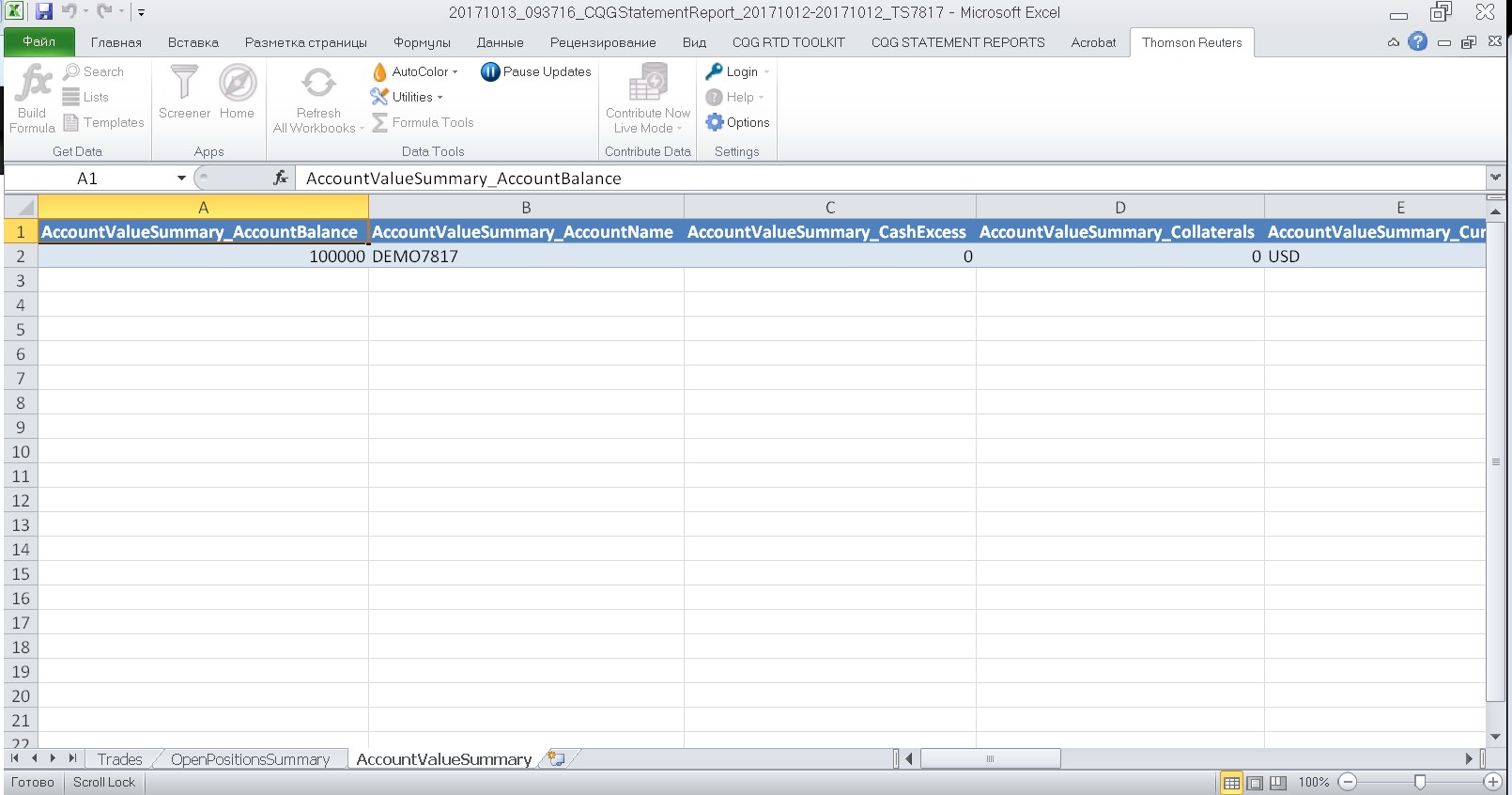Open Excel Help question mark icon
The width and height of the screenshot is (1512, 795).
pyautogui.click(x=1418, y=41)
